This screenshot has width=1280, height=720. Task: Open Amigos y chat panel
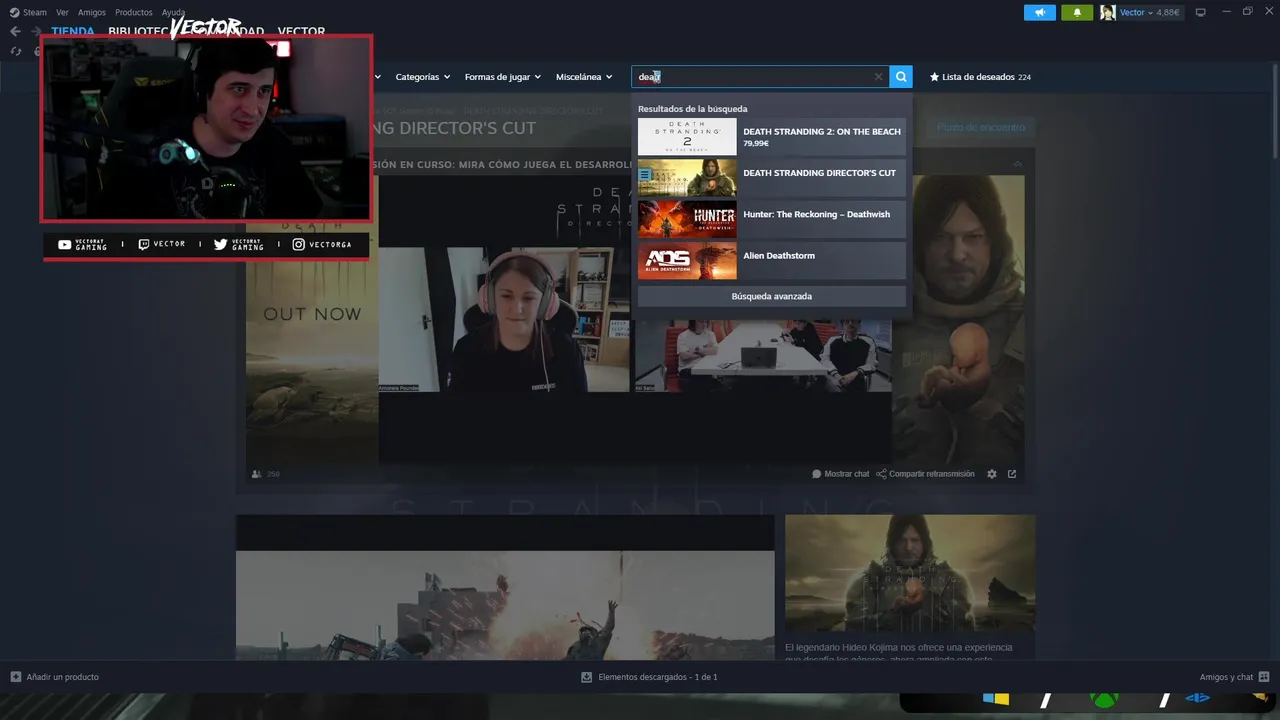(x=1234, y=677)
